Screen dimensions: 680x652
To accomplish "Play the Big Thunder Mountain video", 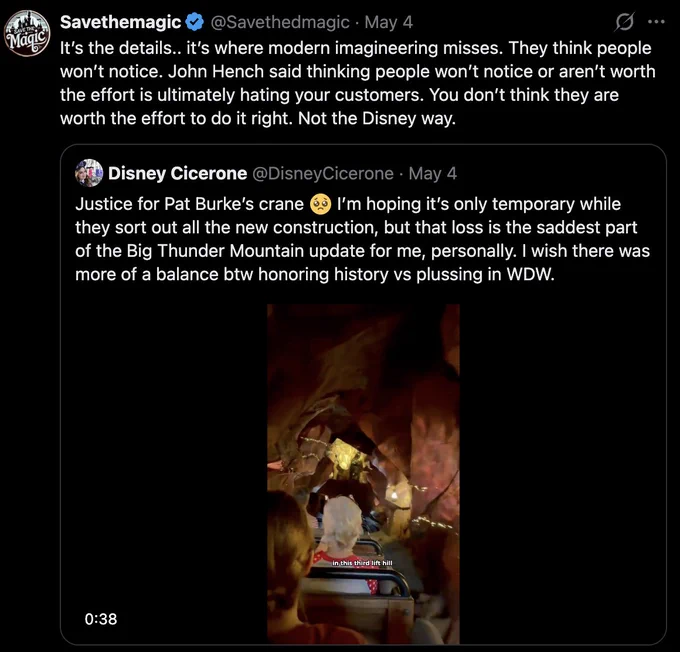I will 363,474.
